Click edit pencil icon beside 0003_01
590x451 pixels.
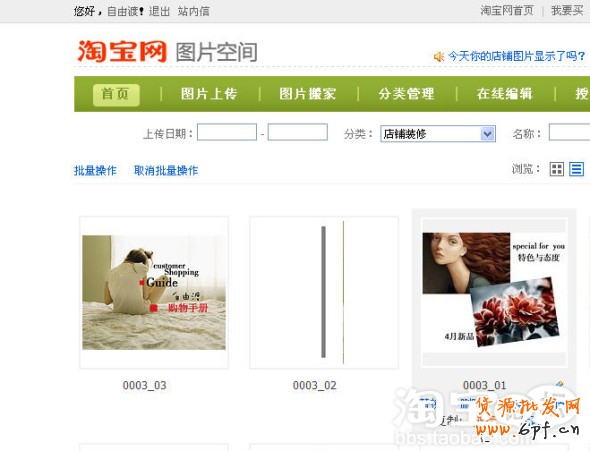560,384
